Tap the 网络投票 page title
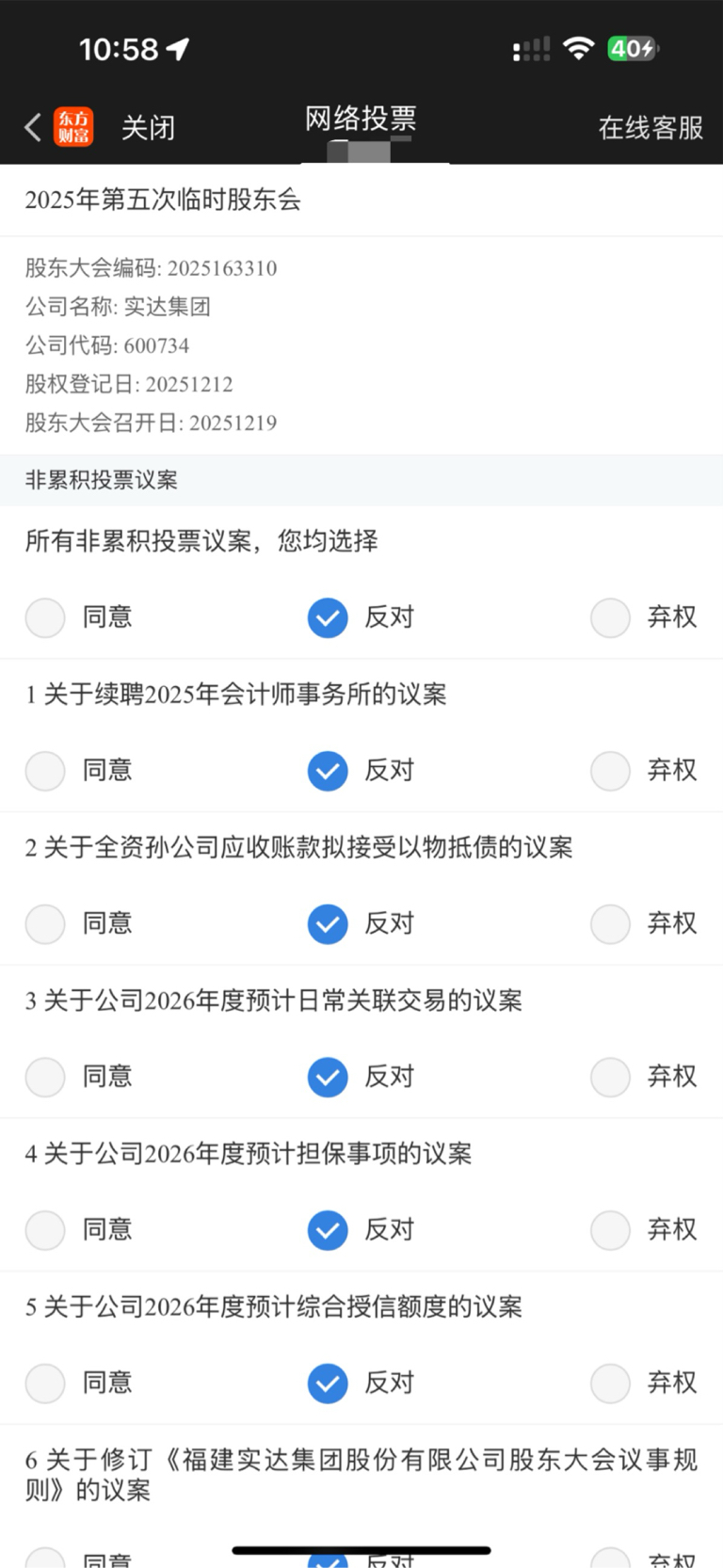 pyautogui.click(x=361, y=119)
